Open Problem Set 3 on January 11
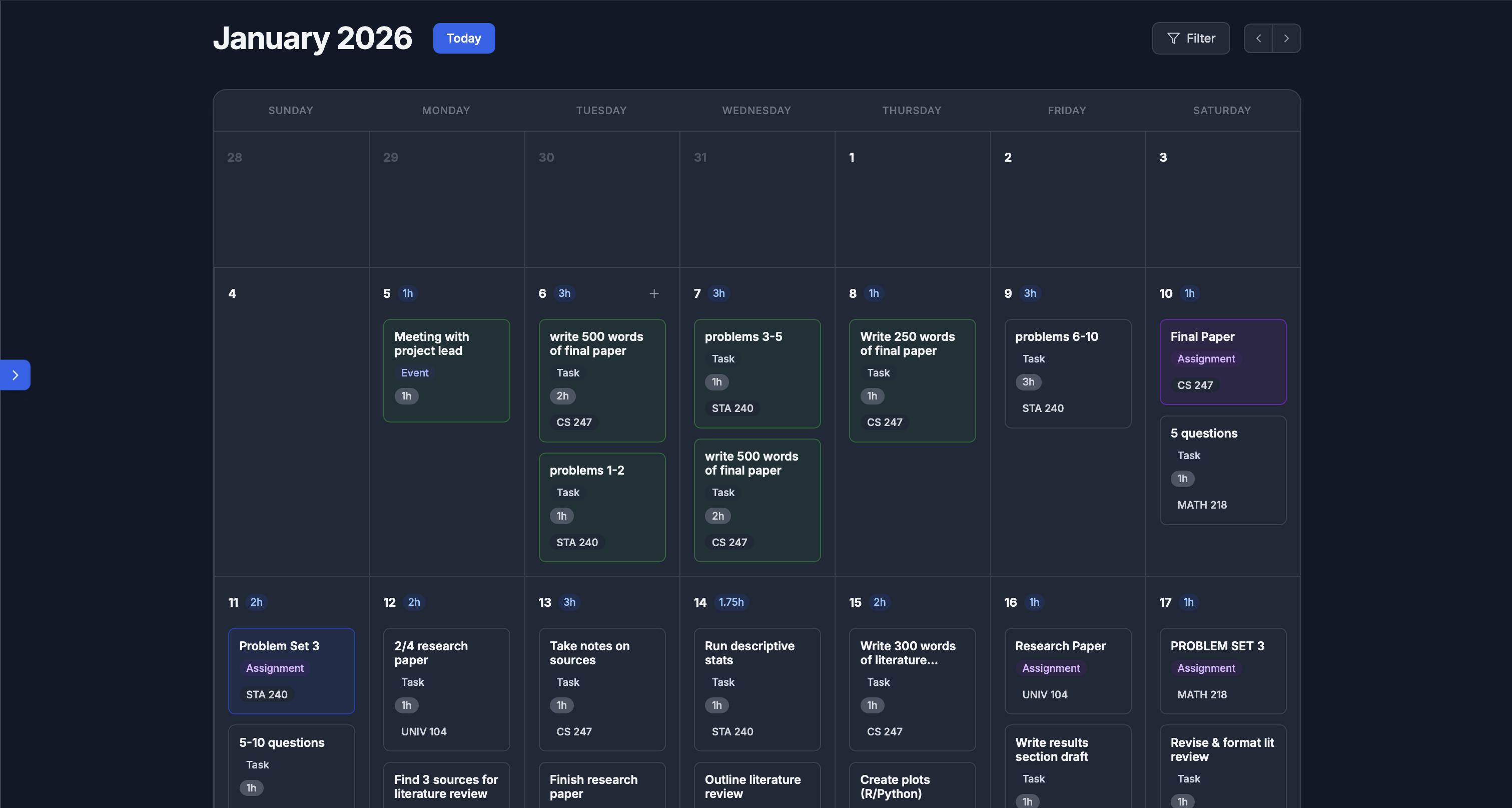1512x808 pixels. point(291,671)
